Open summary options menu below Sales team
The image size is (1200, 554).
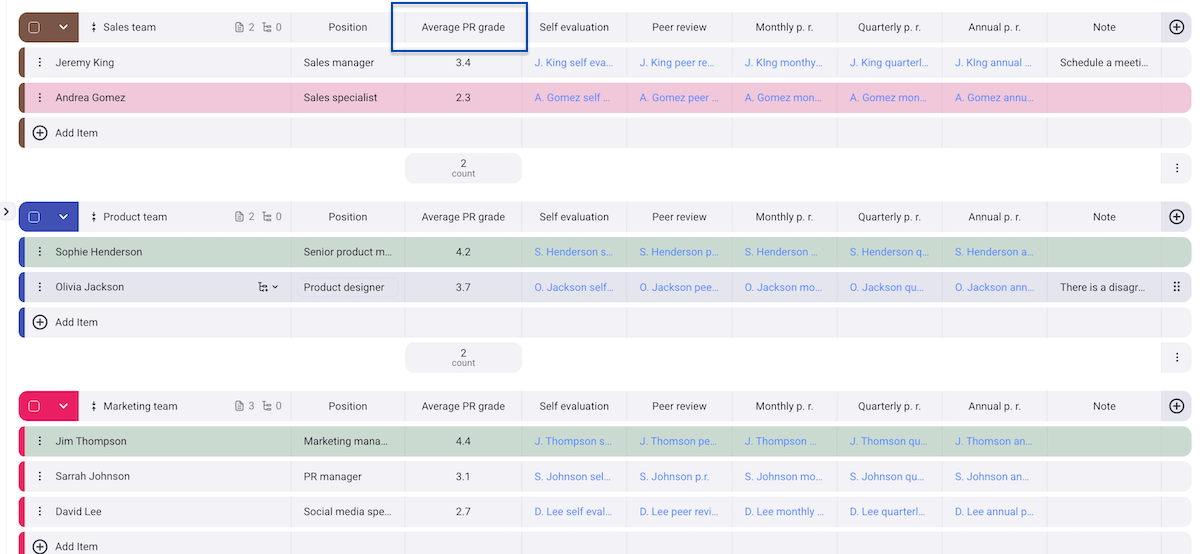coord(1176,168)
